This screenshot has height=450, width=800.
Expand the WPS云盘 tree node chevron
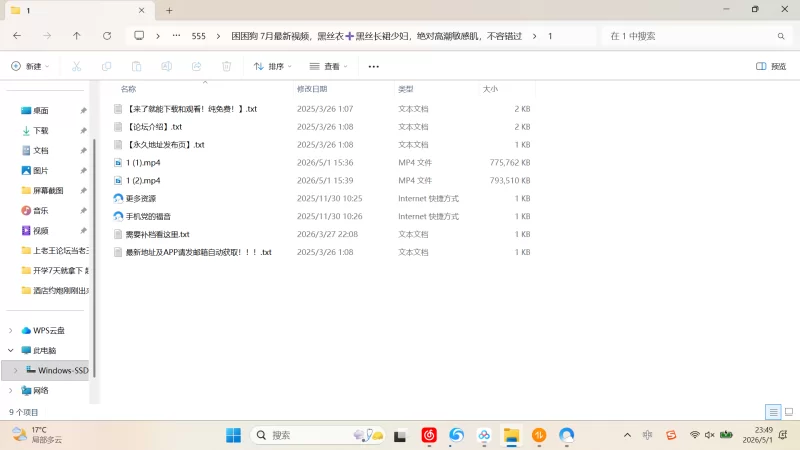coord(10,331)
